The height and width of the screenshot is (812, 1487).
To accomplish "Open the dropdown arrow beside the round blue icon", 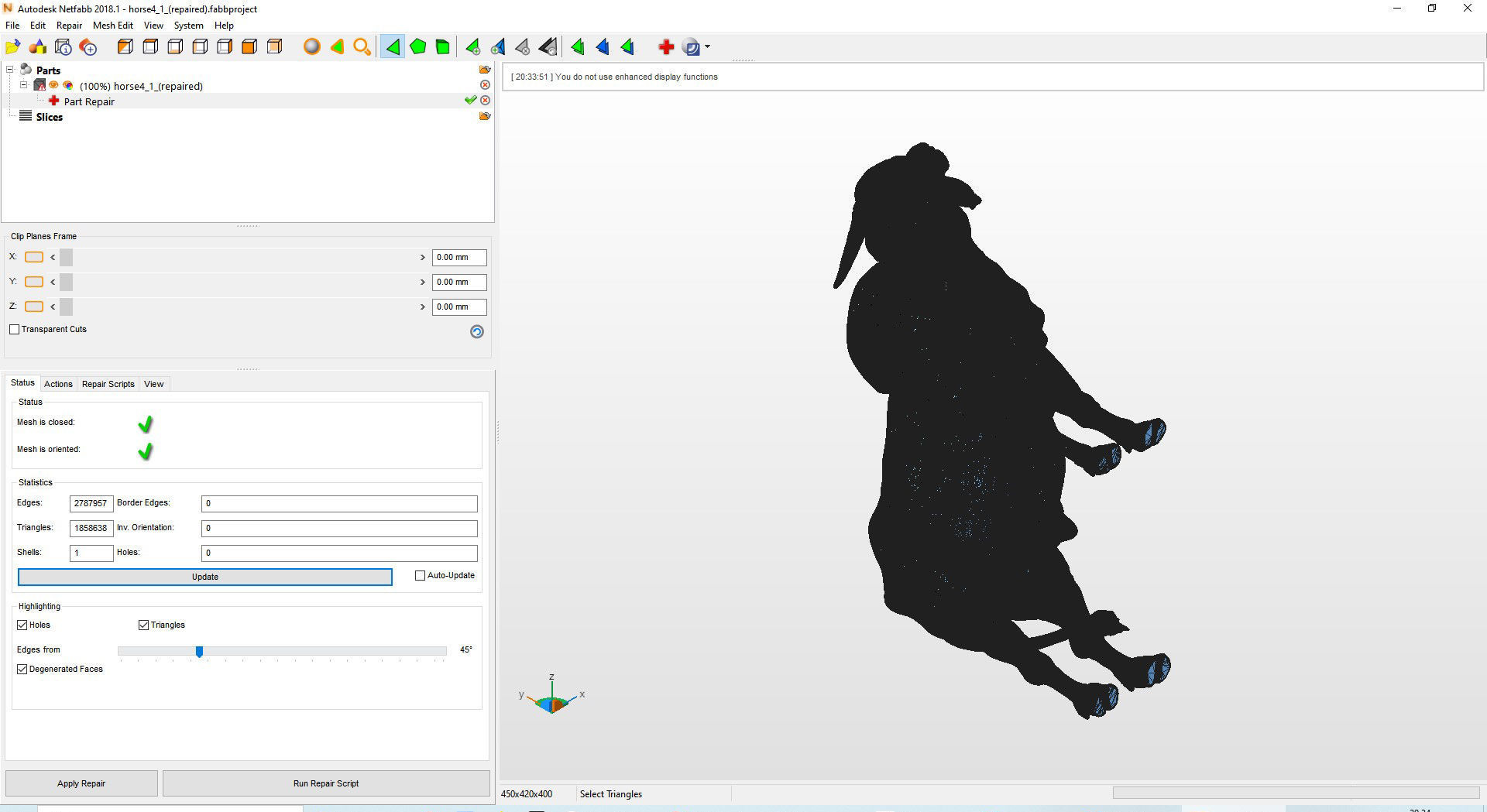I will [x=707, y=47].
